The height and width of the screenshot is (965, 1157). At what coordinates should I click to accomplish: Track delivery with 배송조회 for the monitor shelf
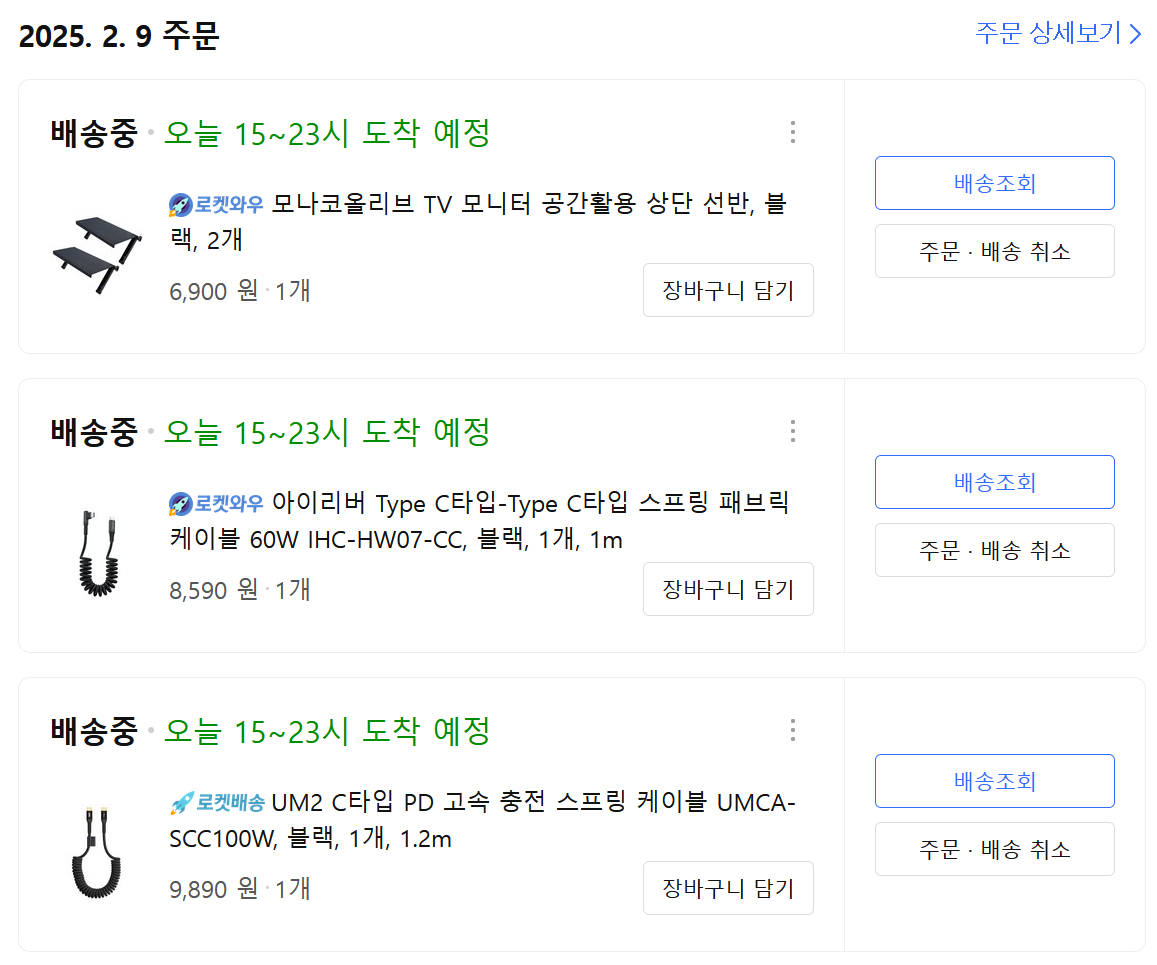click(994, 183)
